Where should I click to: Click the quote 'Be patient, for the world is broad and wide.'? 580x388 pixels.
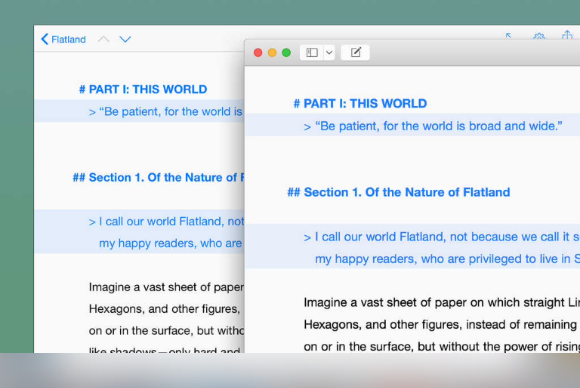pyautogui.click(x=433, y=126)
